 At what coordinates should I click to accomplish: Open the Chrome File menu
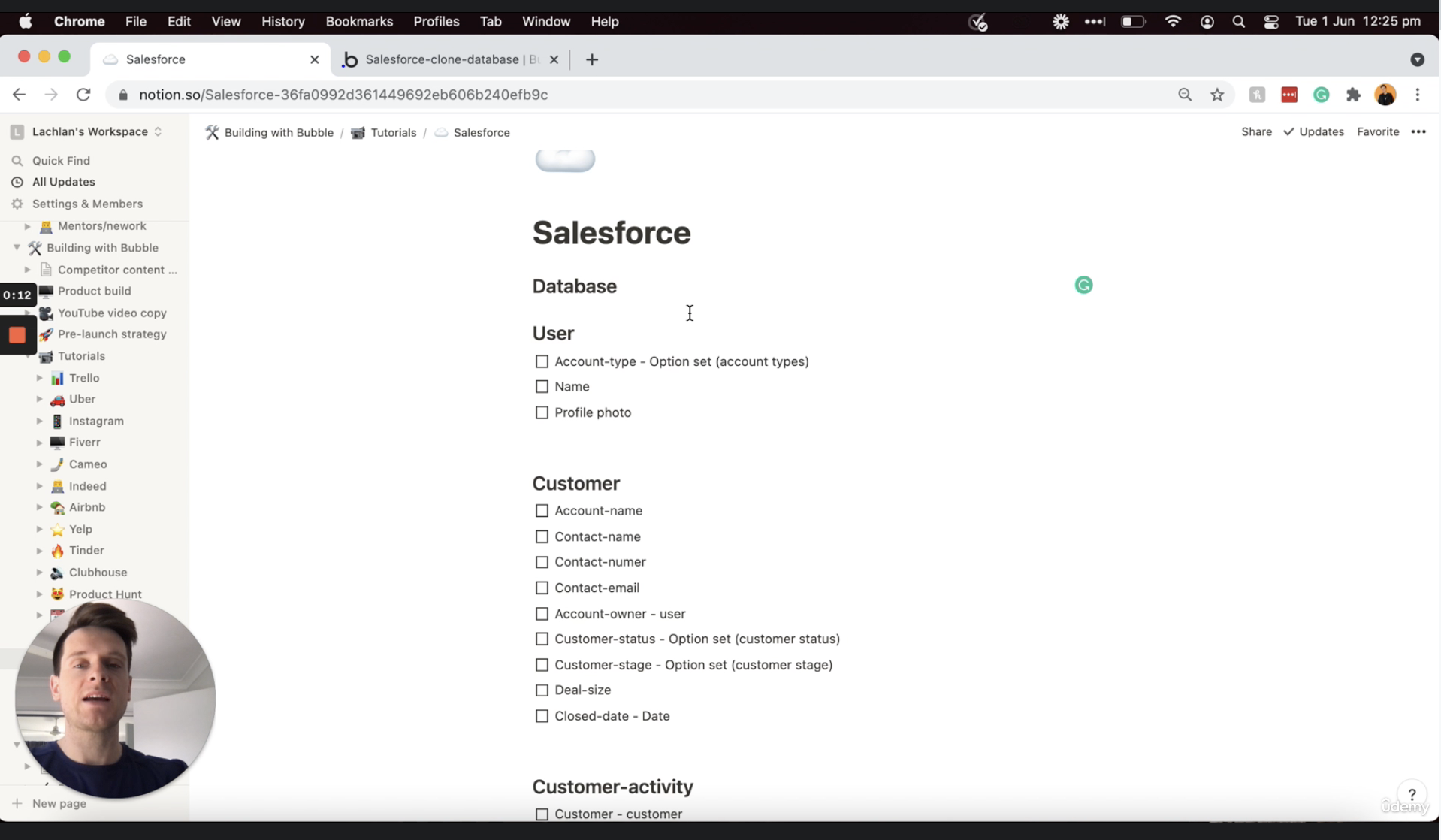pos(135,22)
